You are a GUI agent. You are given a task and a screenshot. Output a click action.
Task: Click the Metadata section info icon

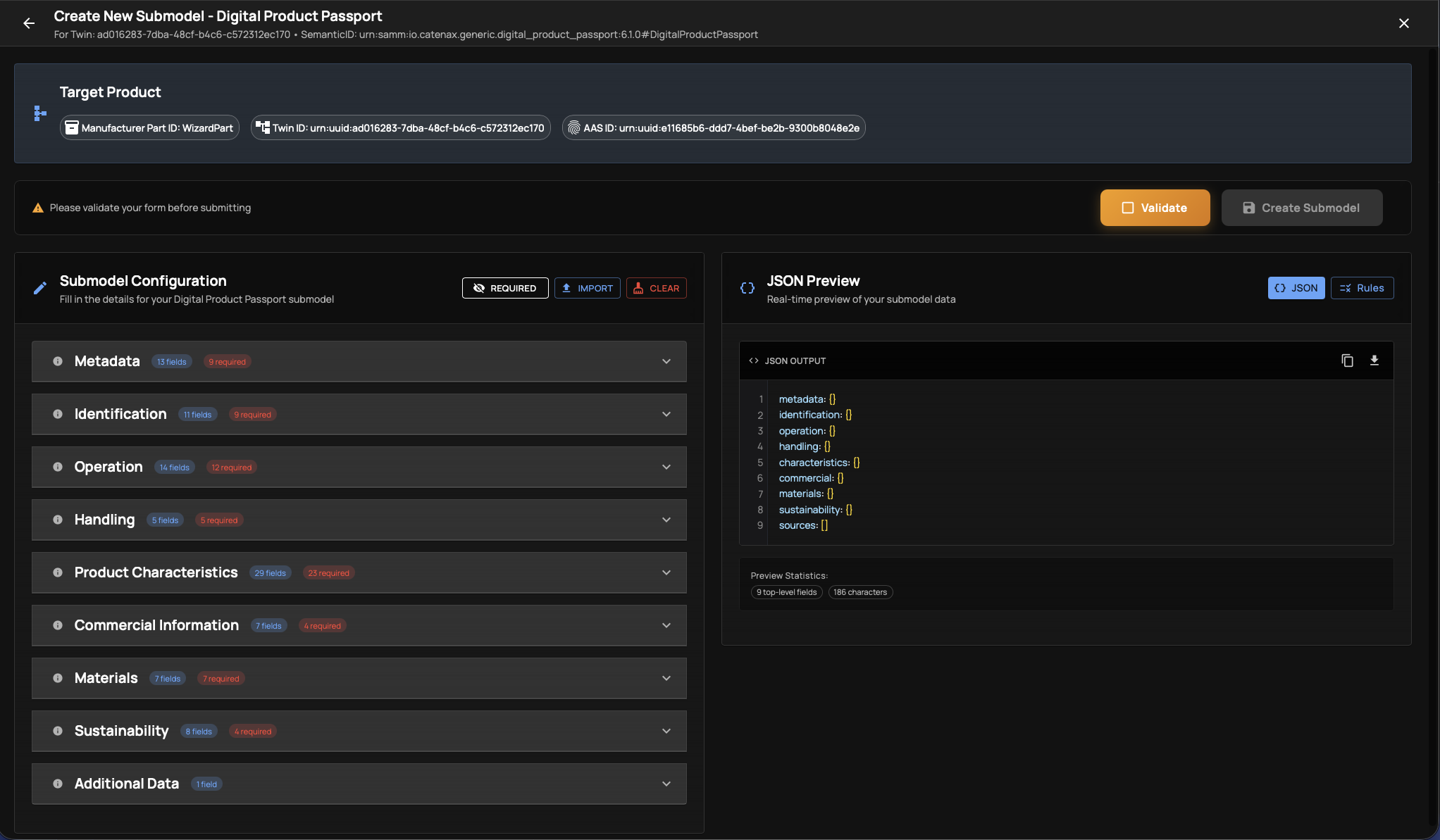tap(58, 361)
